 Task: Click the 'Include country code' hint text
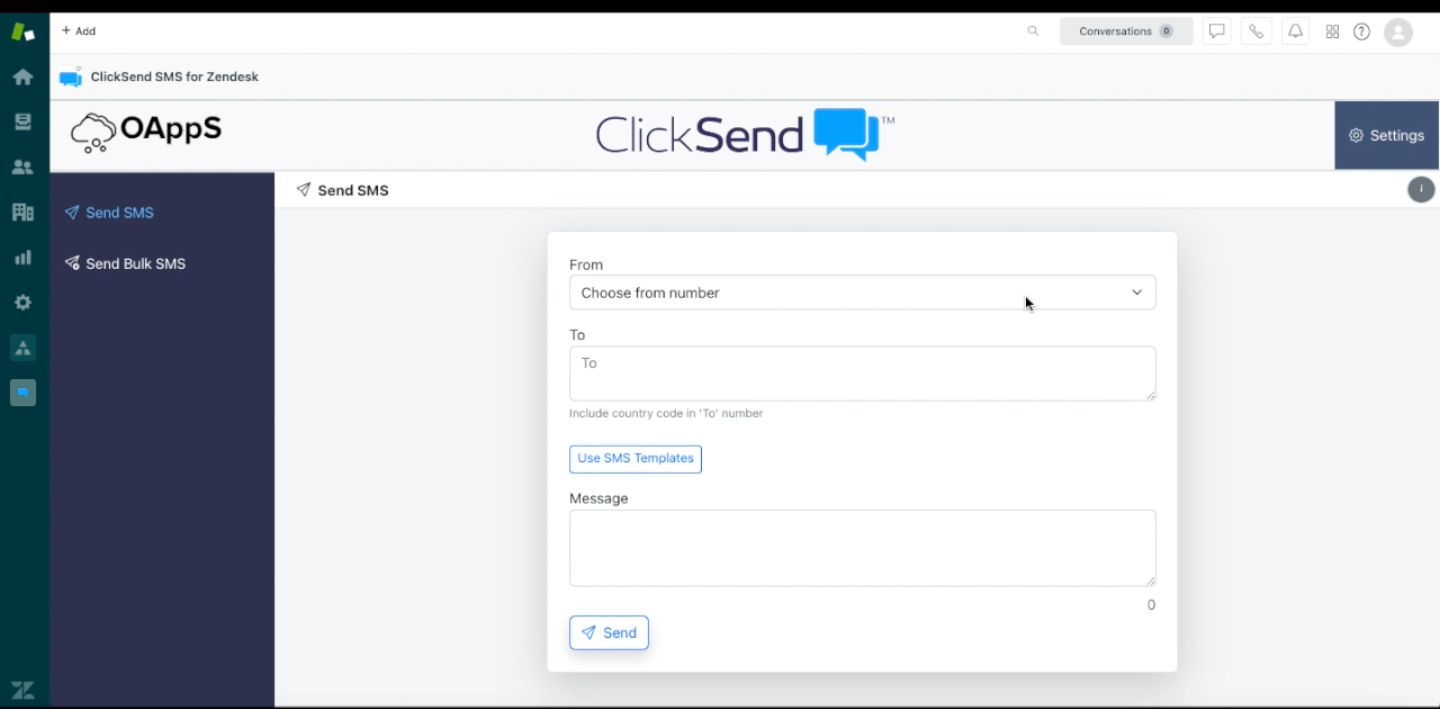(666, 413)
